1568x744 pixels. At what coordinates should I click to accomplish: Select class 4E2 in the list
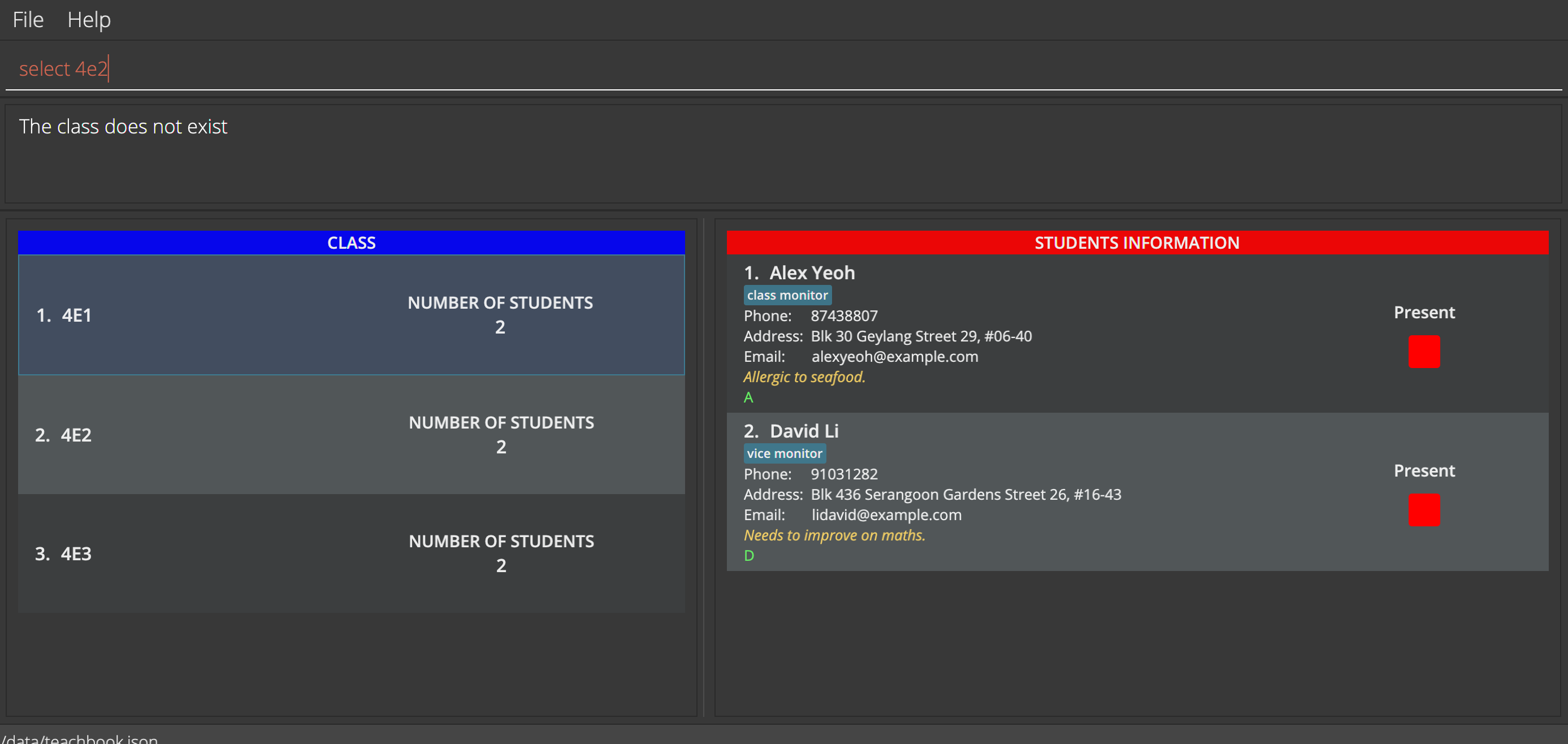[351, 435]
